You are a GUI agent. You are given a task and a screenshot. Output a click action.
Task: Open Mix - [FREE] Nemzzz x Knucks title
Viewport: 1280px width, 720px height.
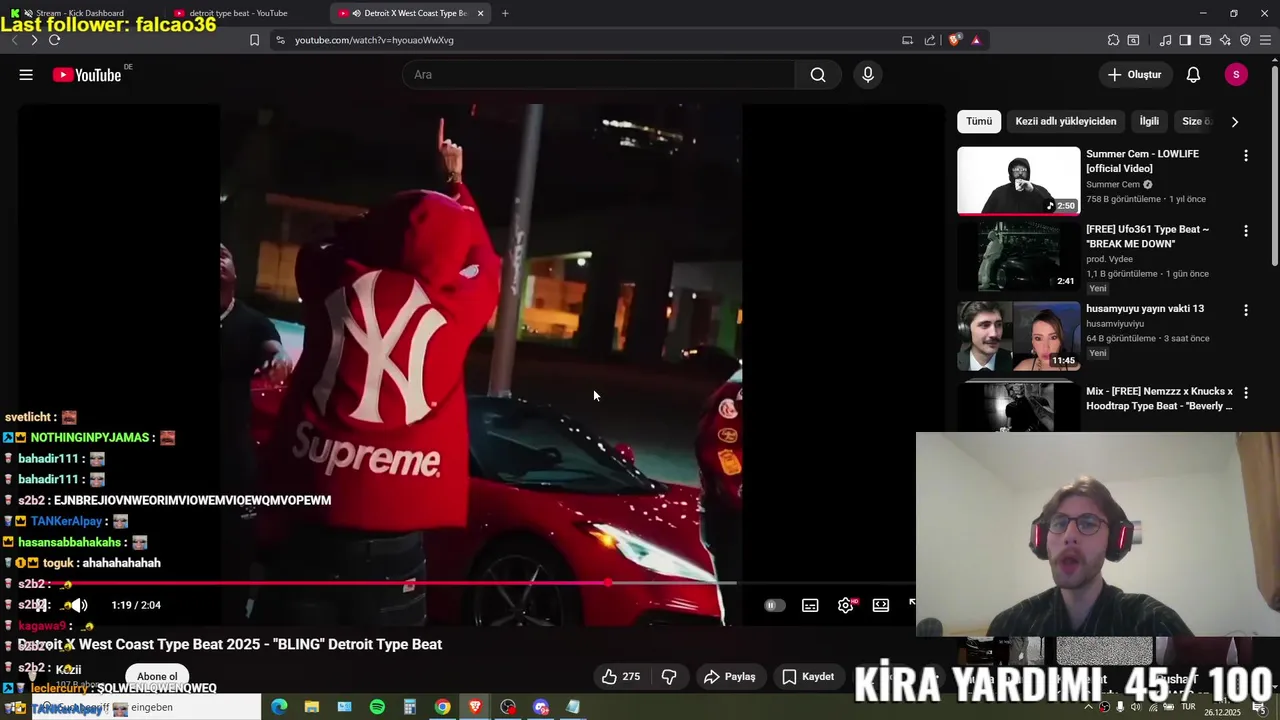click(x=1160, y=399)
